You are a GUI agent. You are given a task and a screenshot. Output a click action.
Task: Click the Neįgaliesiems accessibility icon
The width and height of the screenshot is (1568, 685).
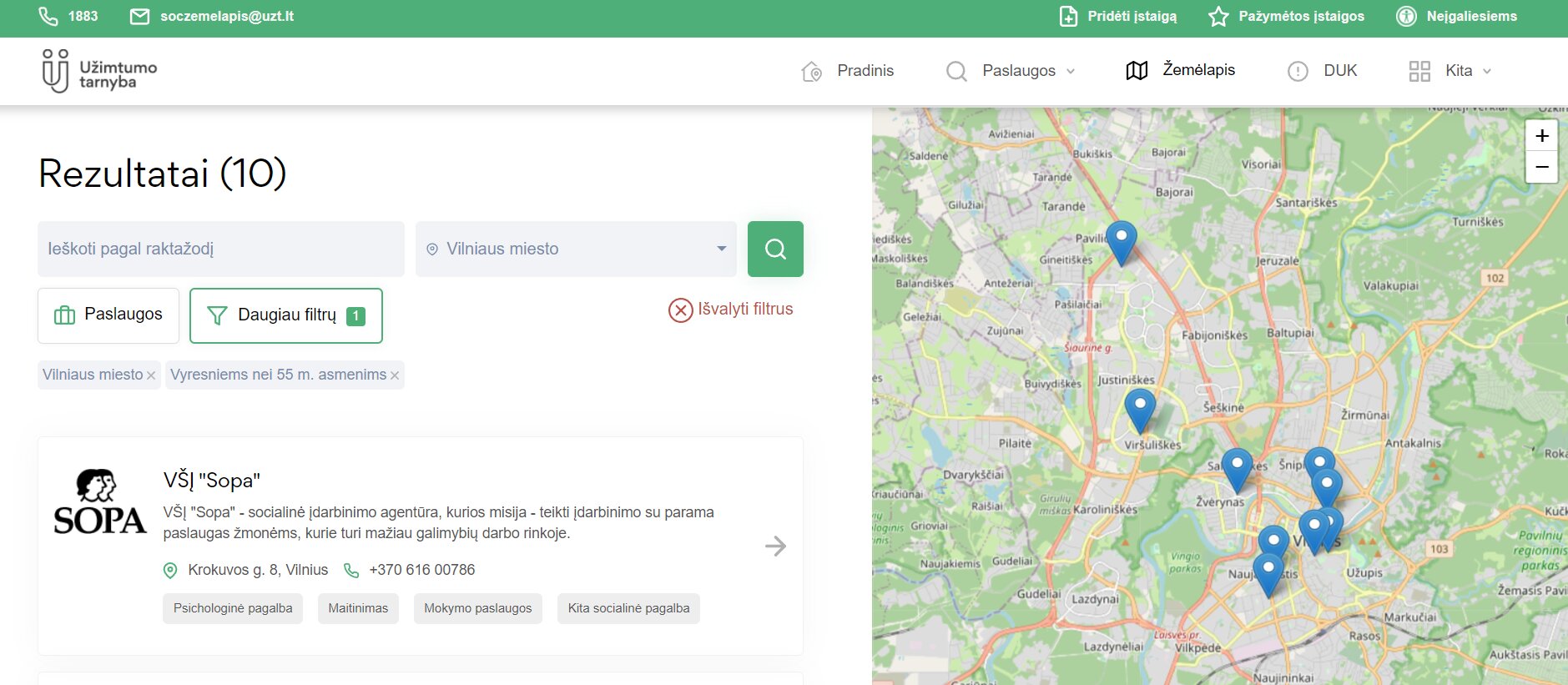pyautogui.click(x=1406, y=17)
